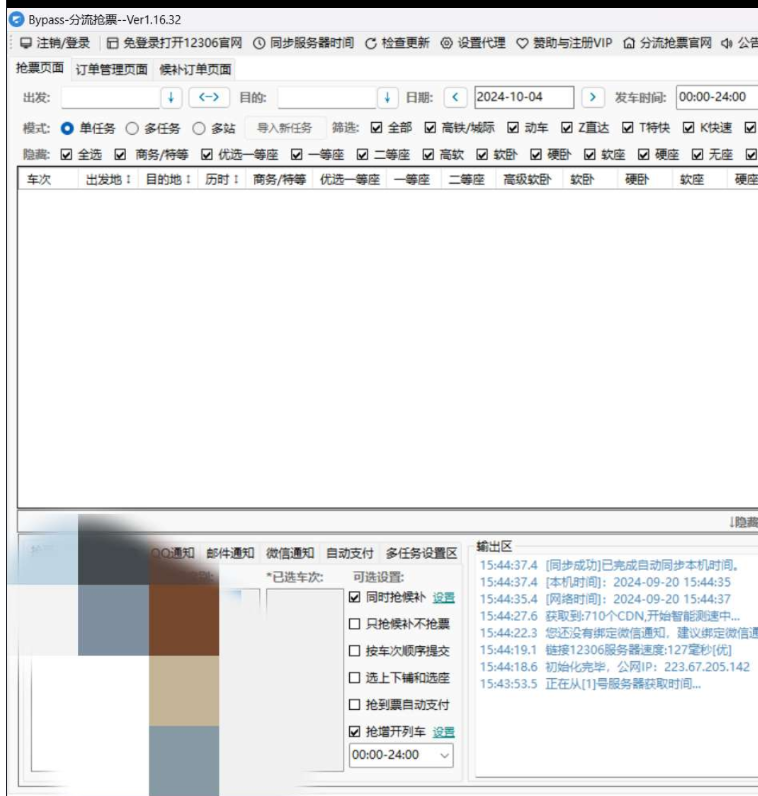Click the 注销/登录 toolbar icon
Image resolution: width=758 pixels, height=796 pixels.
[x=26, y=43]
